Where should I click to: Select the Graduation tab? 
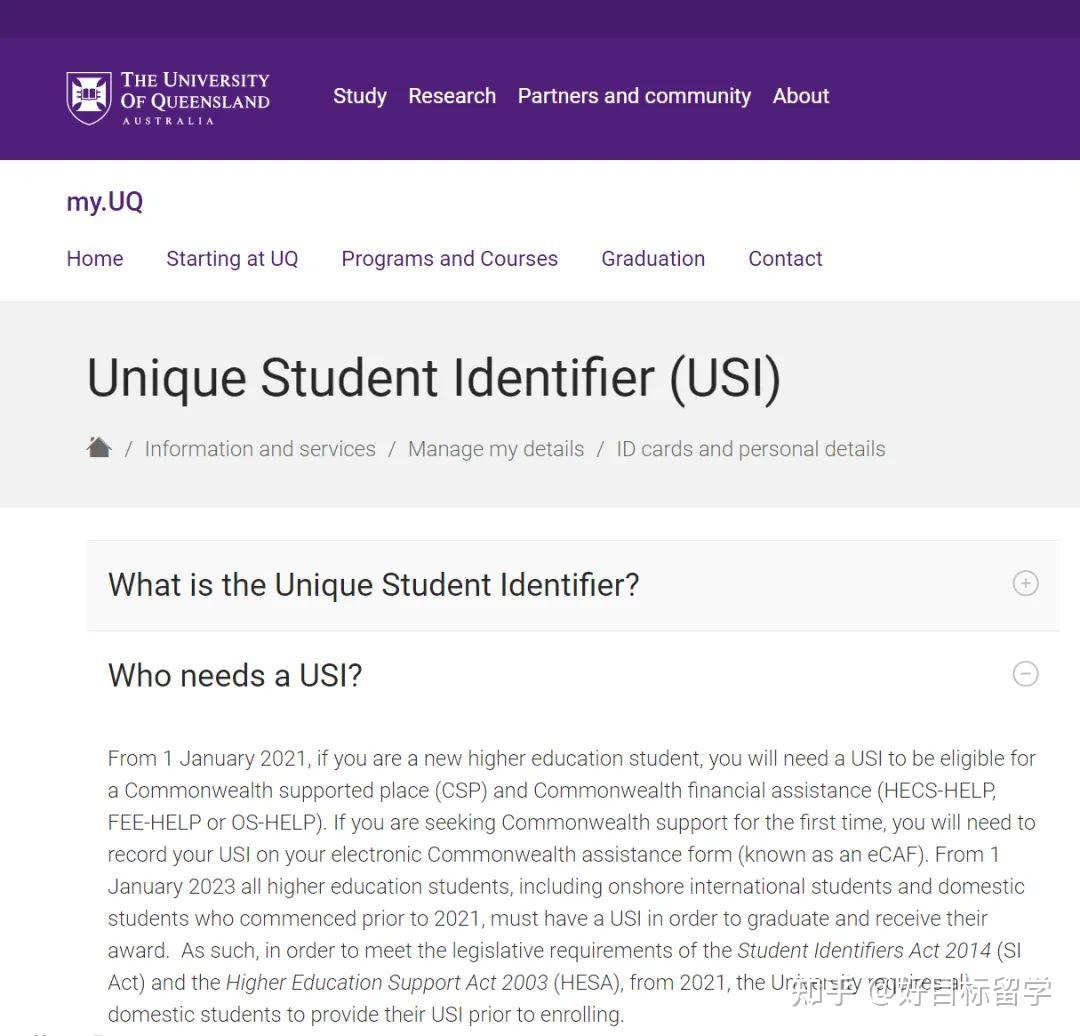coord(652,259)
